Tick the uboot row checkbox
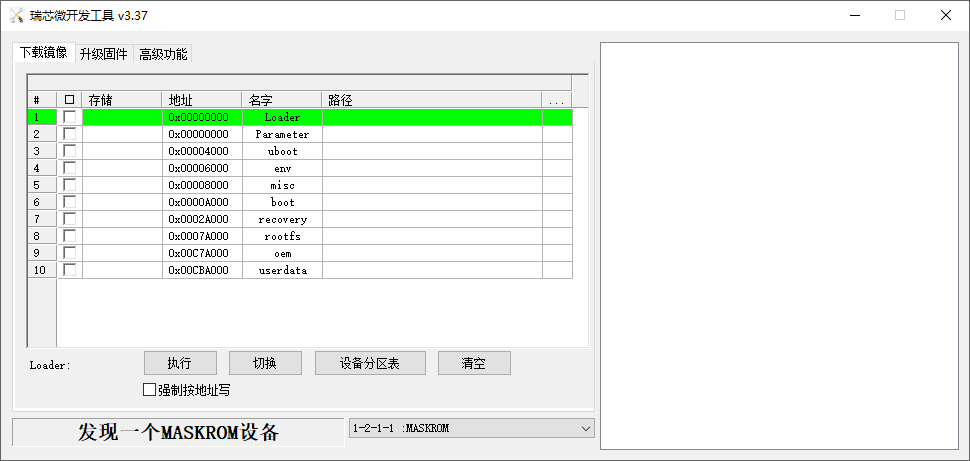The height and width of the screenshot is (461, 970). tap(69, 151)
